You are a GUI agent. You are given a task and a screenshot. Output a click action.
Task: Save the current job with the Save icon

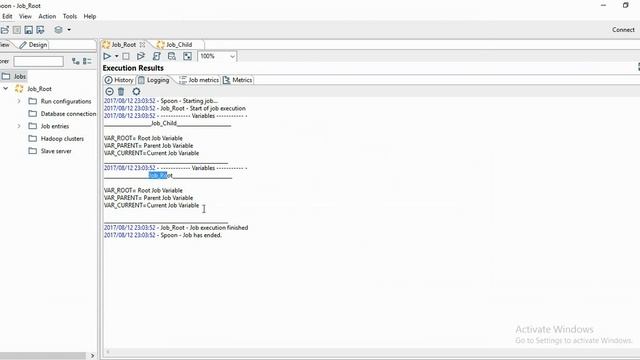pos(28,30)
